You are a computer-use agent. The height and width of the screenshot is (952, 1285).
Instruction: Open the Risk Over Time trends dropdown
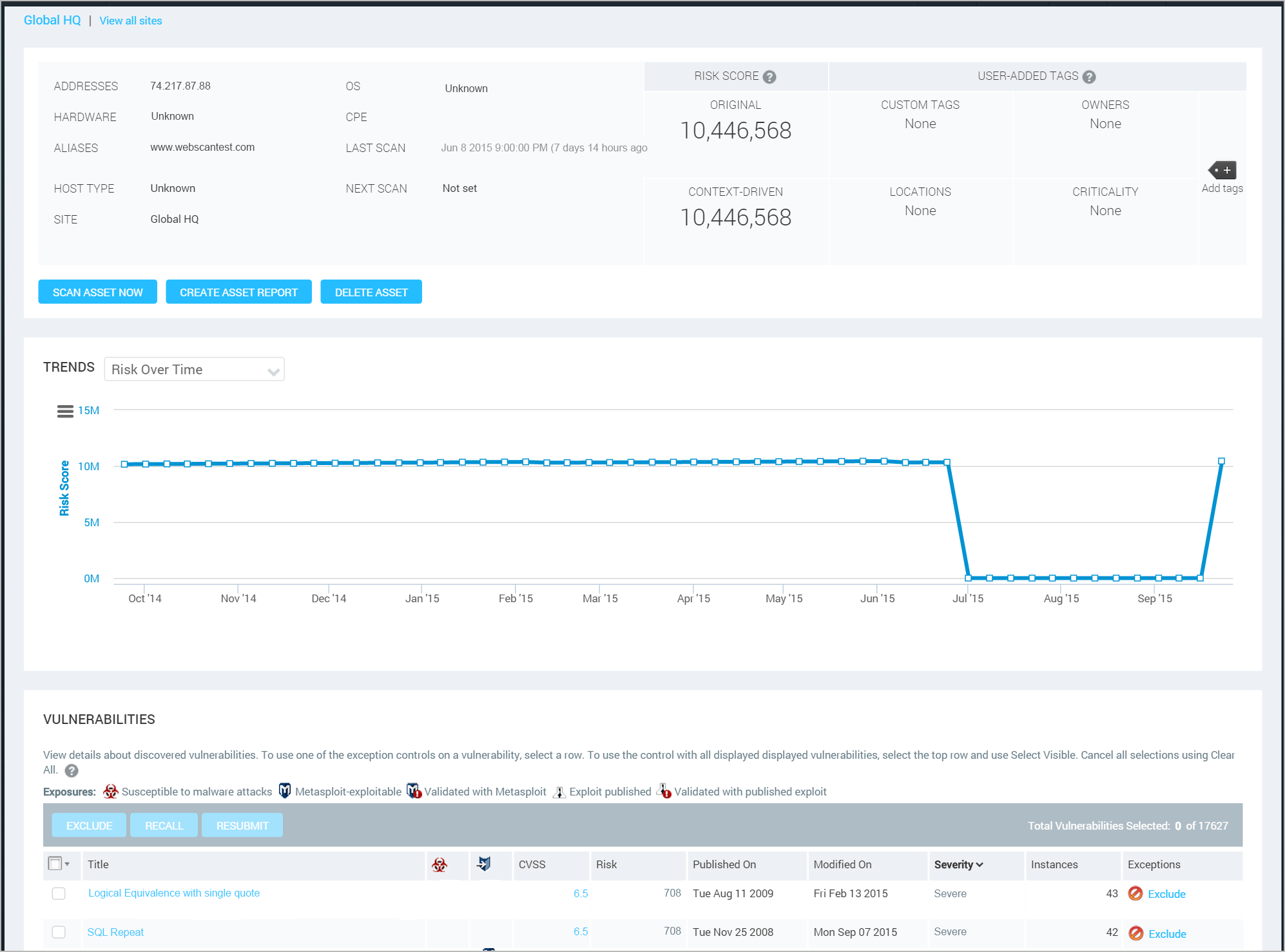[x=194, y=370]
